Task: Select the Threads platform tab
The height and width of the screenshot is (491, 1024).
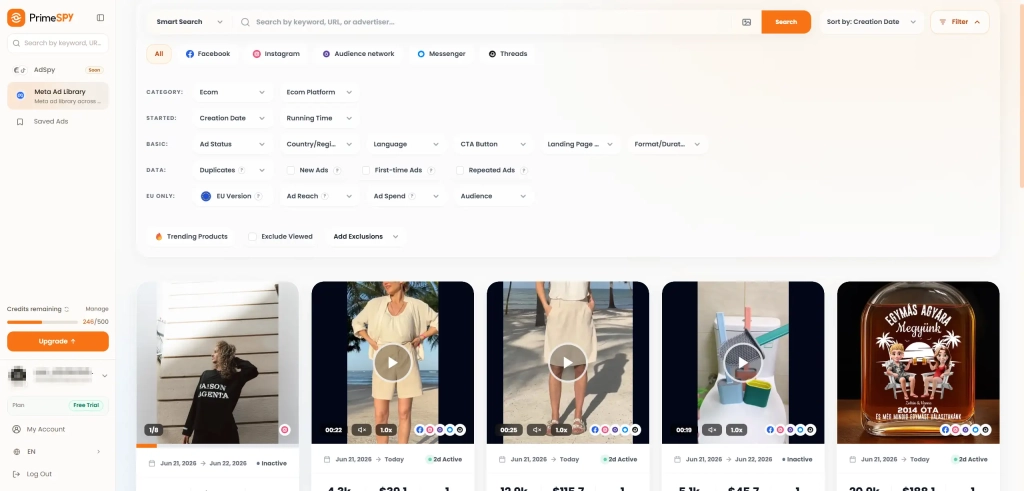Action: point(507,54)
